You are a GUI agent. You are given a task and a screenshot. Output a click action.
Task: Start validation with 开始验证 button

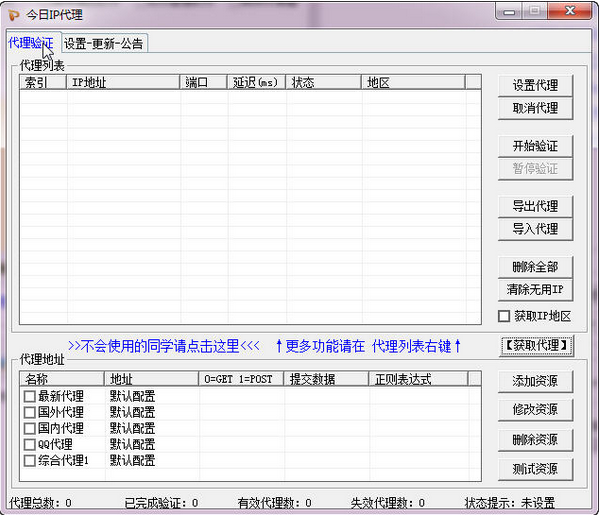pyautogui.click(x=535, y=146)
